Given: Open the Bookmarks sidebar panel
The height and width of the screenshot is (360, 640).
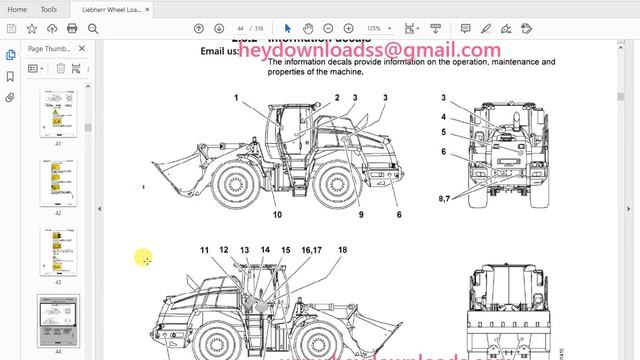Looking at the screenshot, I should (x=11, y=76).
